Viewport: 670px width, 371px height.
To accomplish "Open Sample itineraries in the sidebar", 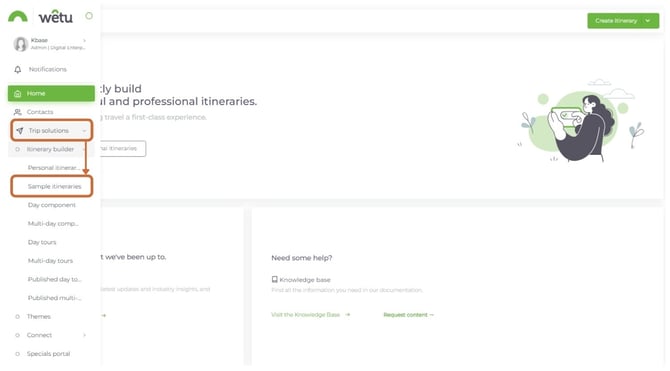I will pos(54,186).
